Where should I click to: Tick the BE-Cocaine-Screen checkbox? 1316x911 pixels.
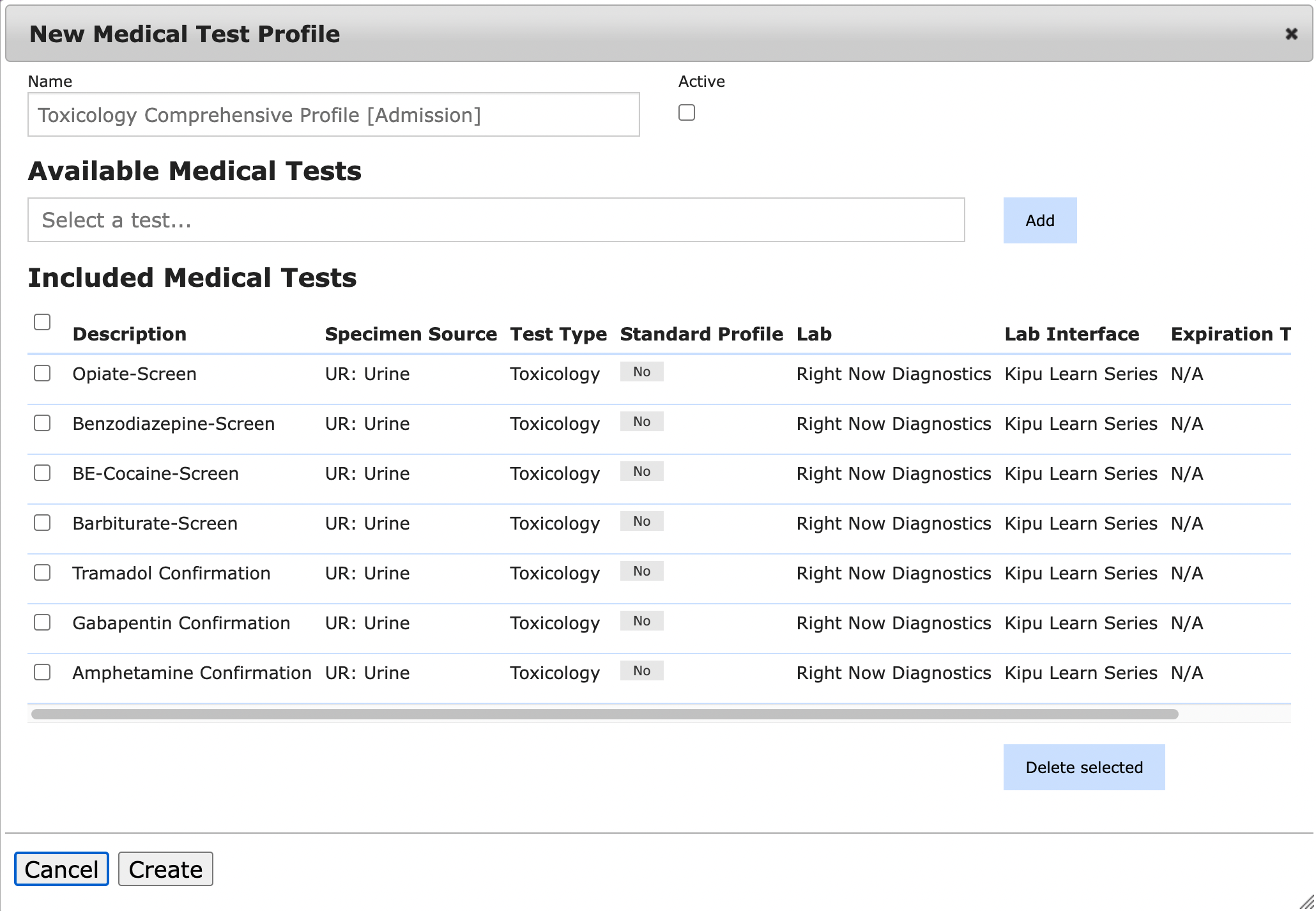tap(42, 473)
